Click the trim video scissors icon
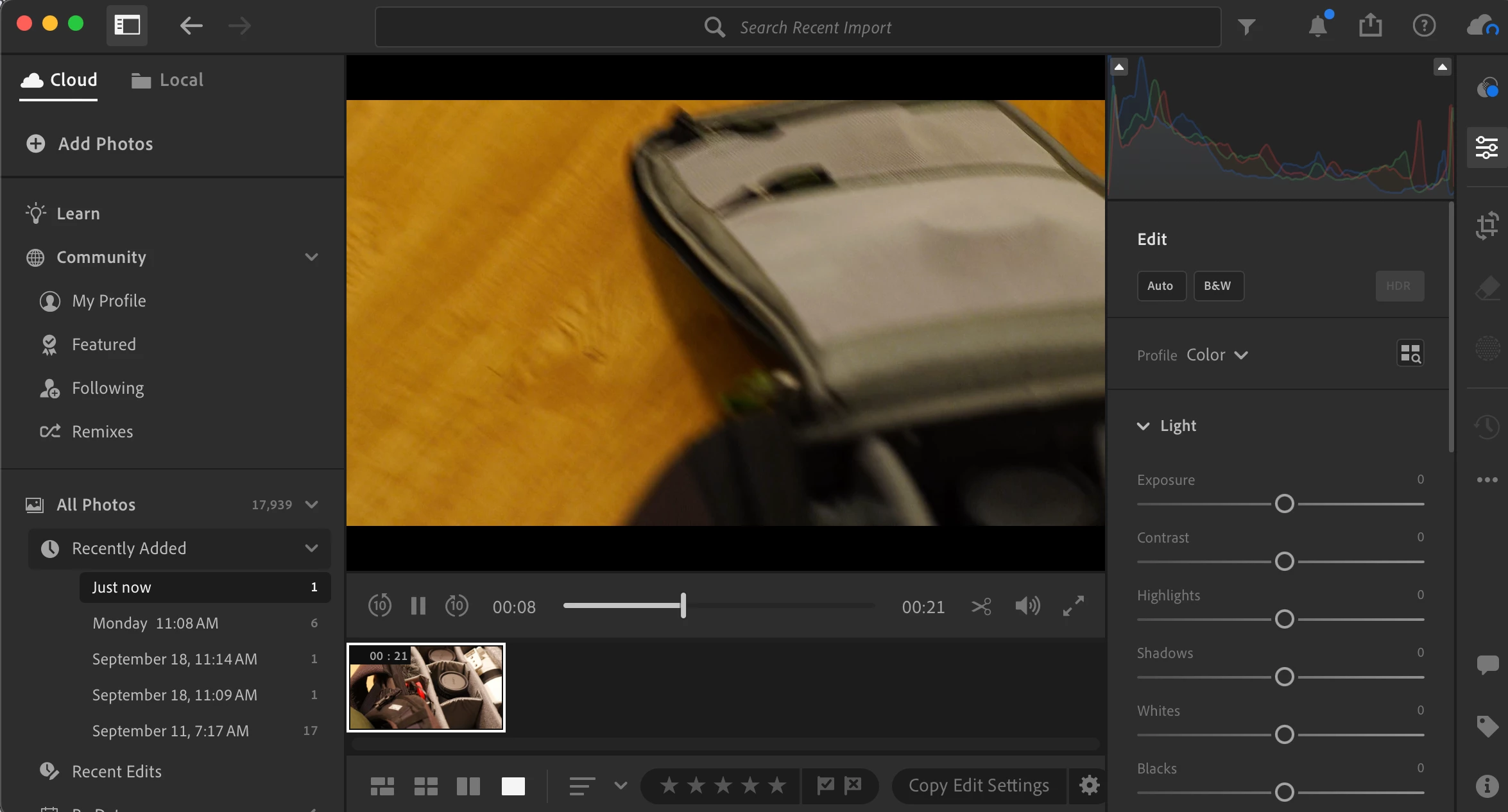 981,606
